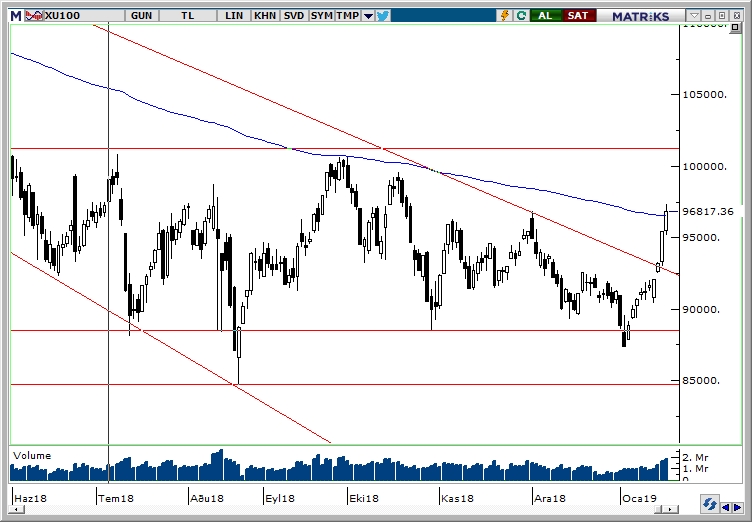Click the Eyl18 date axis label
This screenshot has width=752, height=522.
280,498
